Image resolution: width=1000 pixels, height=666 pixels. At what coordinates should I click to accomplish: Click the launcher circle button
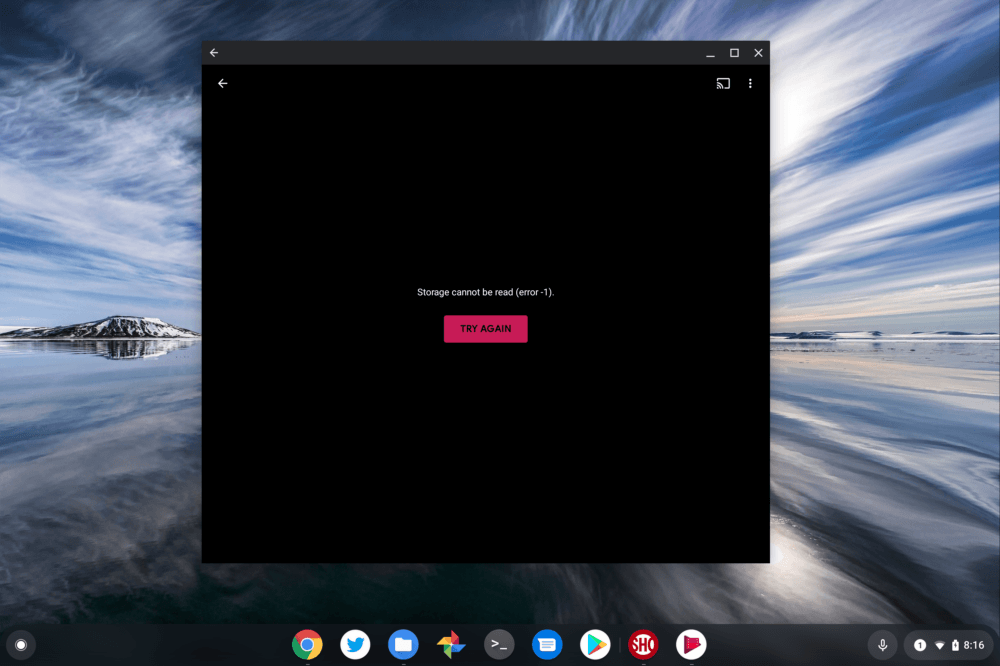coord(21,645)
